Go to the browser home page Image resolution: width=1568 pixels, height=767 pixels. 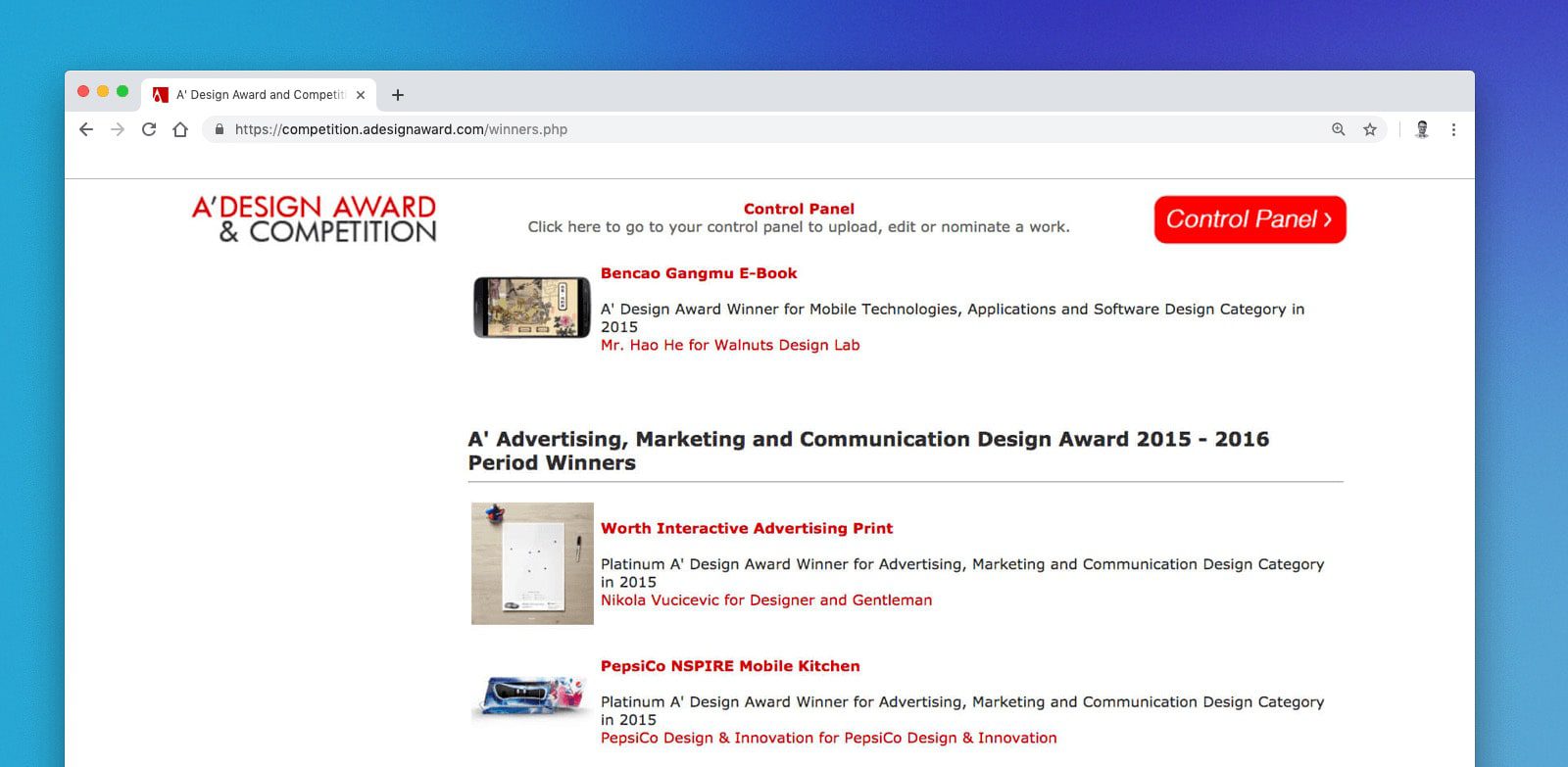click(x=180, y=129)
